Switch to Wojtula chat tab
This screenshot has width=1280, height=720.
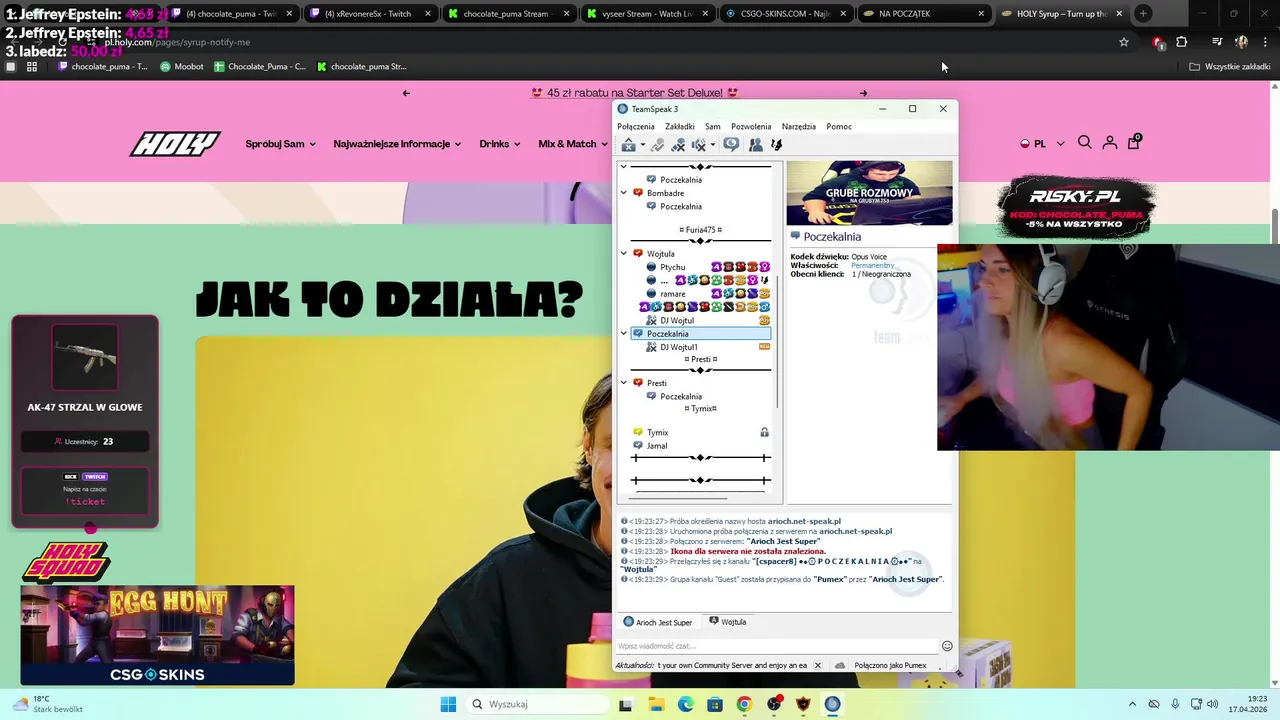pyautogui.click(x=728, y=622)
